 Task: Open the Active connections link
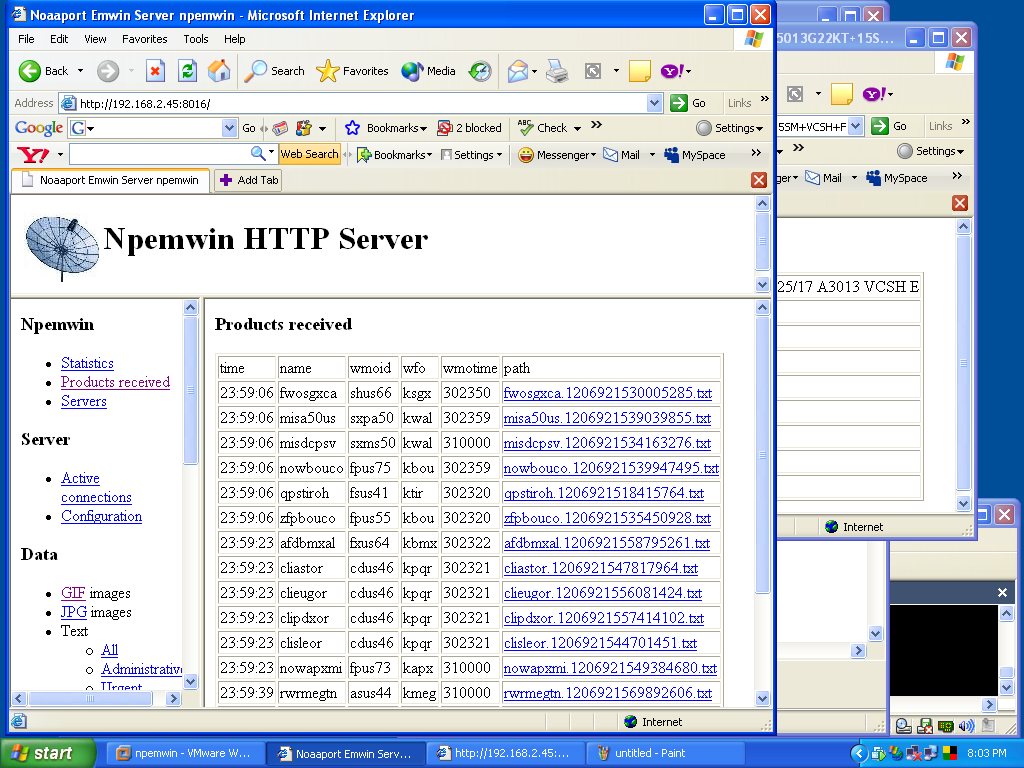(96, 487)
